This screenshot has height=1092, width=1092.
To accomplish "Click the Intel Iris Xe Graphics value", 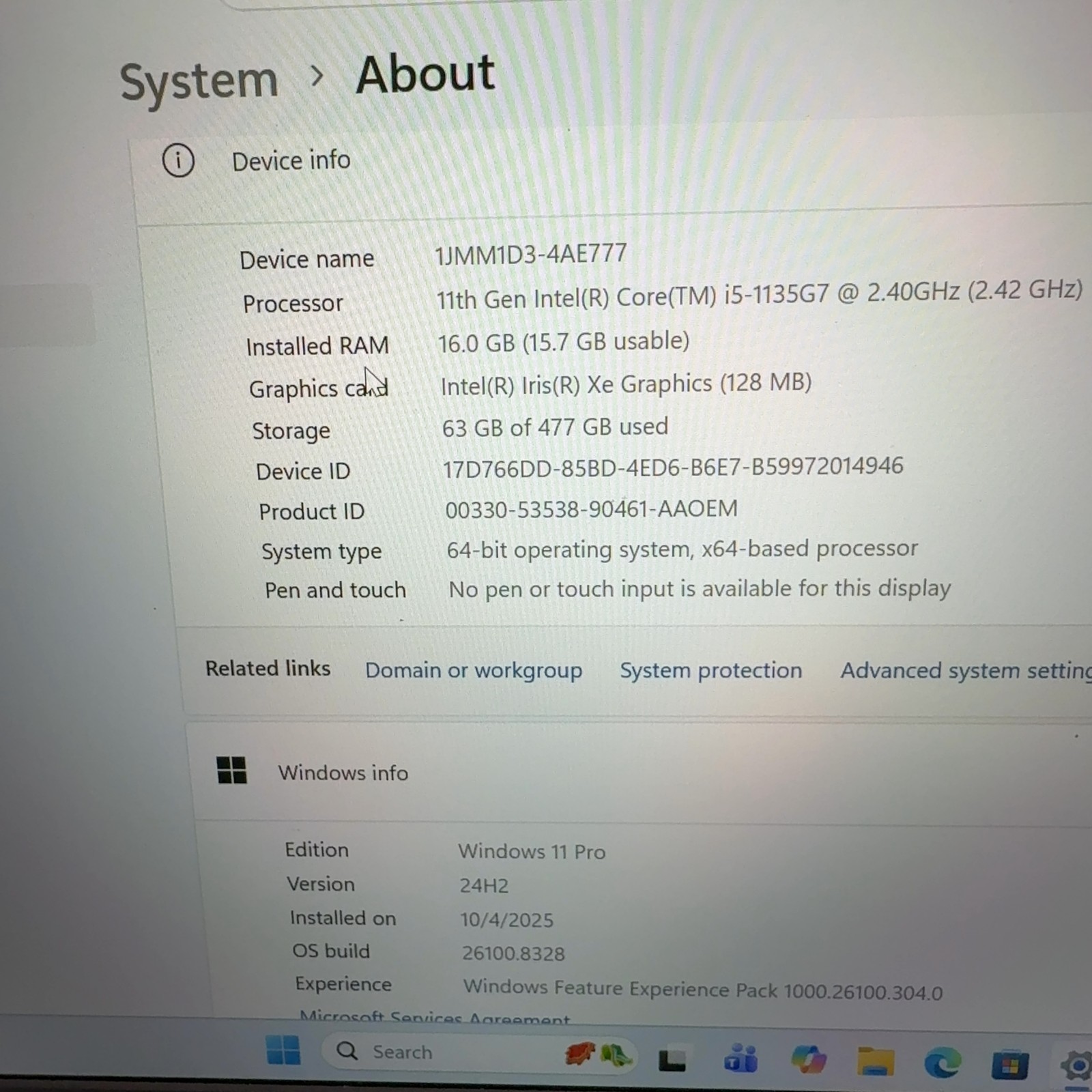I will (x=626, y=384).
